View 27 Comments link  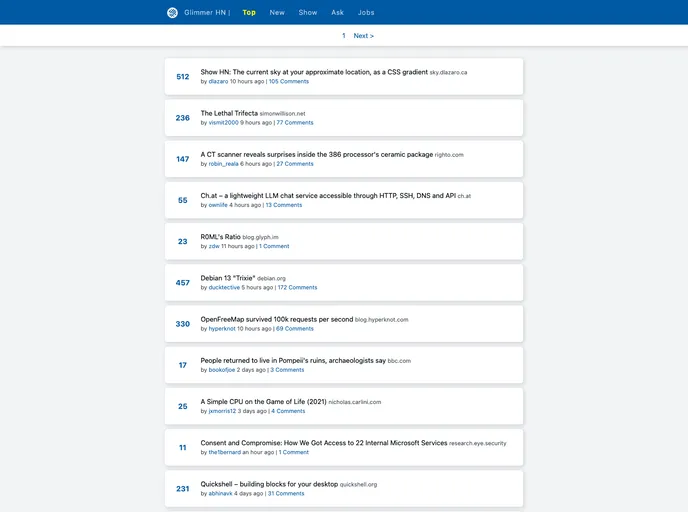[294, 164]
